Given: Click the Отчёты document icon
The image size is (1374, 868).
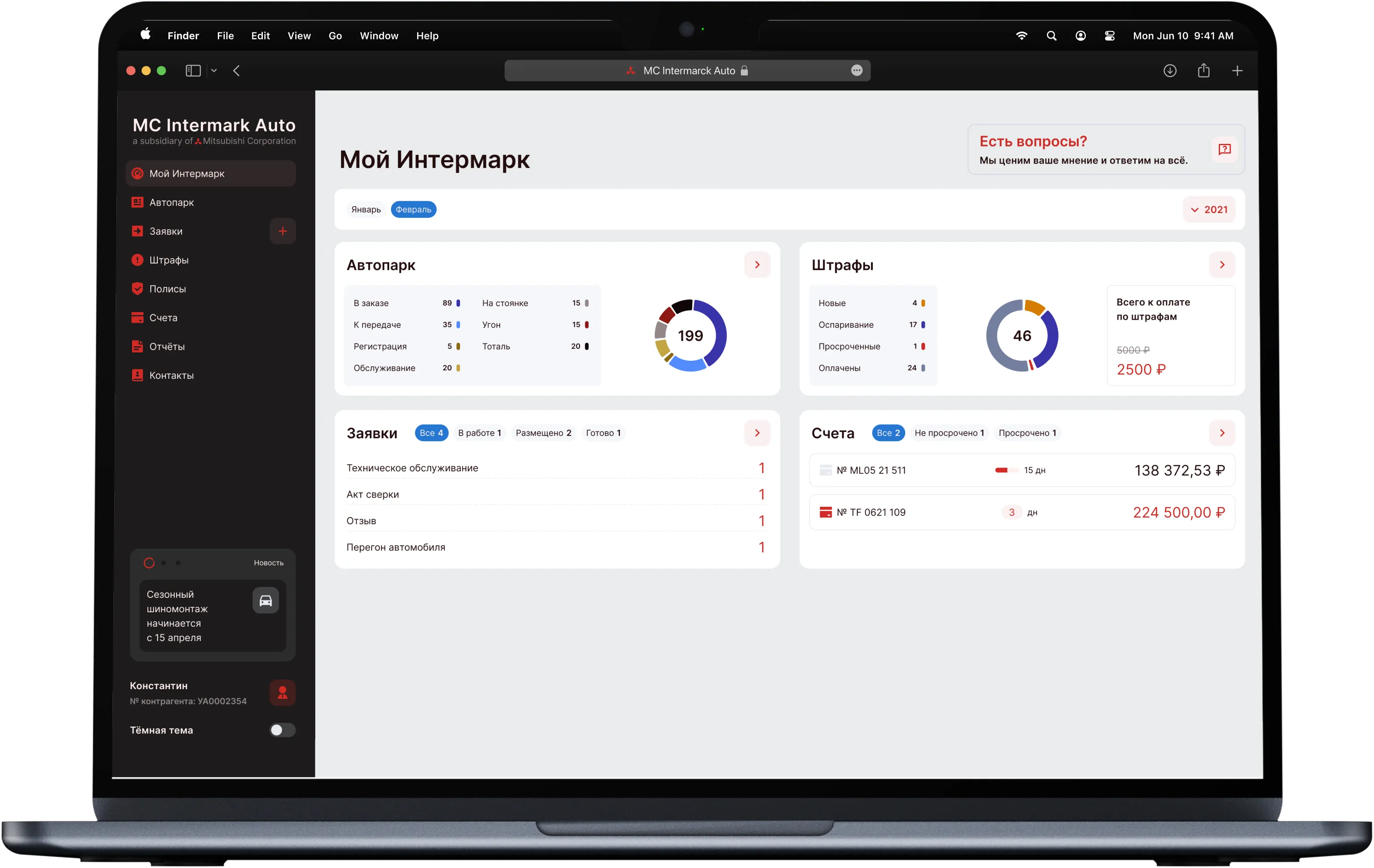Looking at the screenshot, I should pos(137,346).
